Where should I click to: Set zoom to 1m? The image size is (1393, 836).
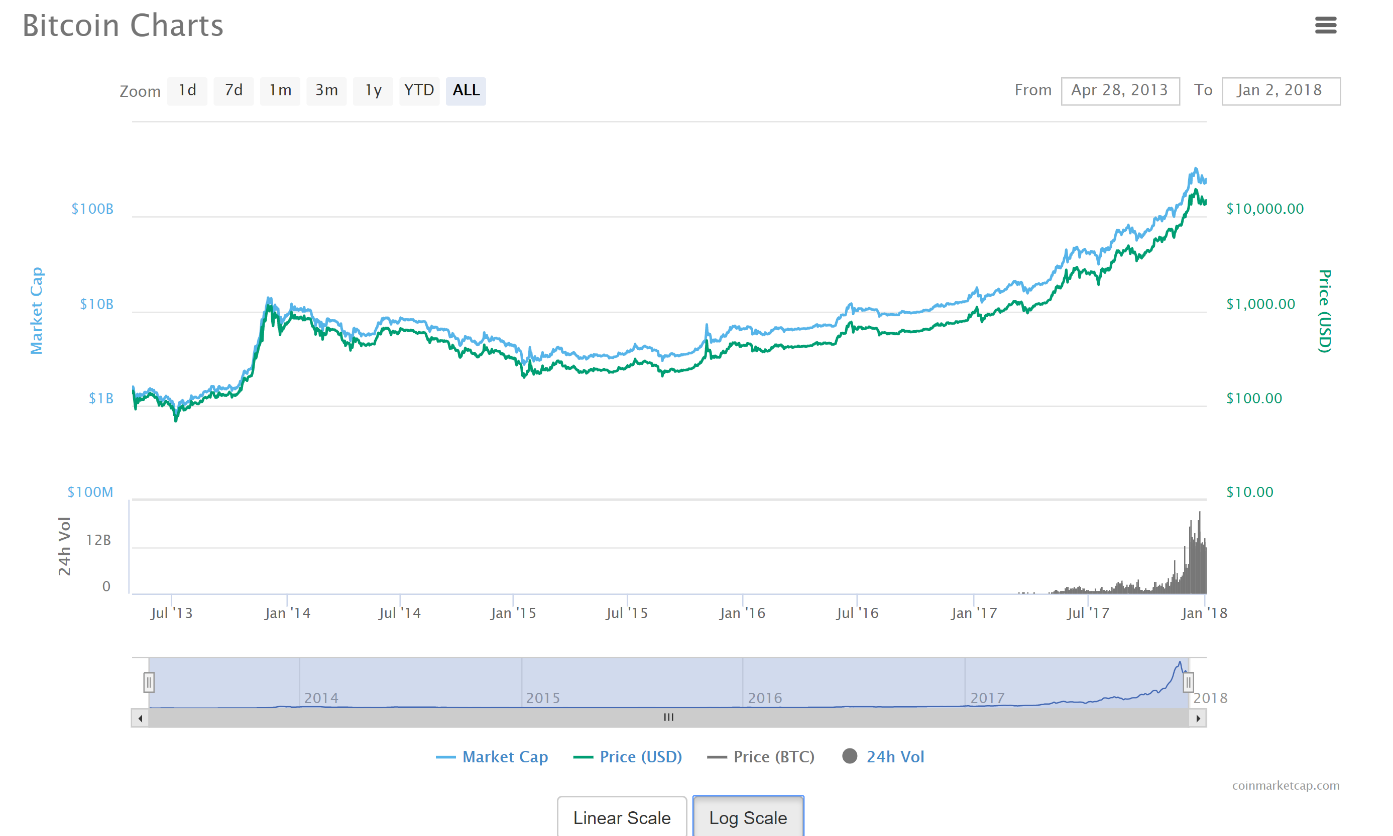(280, 90)
